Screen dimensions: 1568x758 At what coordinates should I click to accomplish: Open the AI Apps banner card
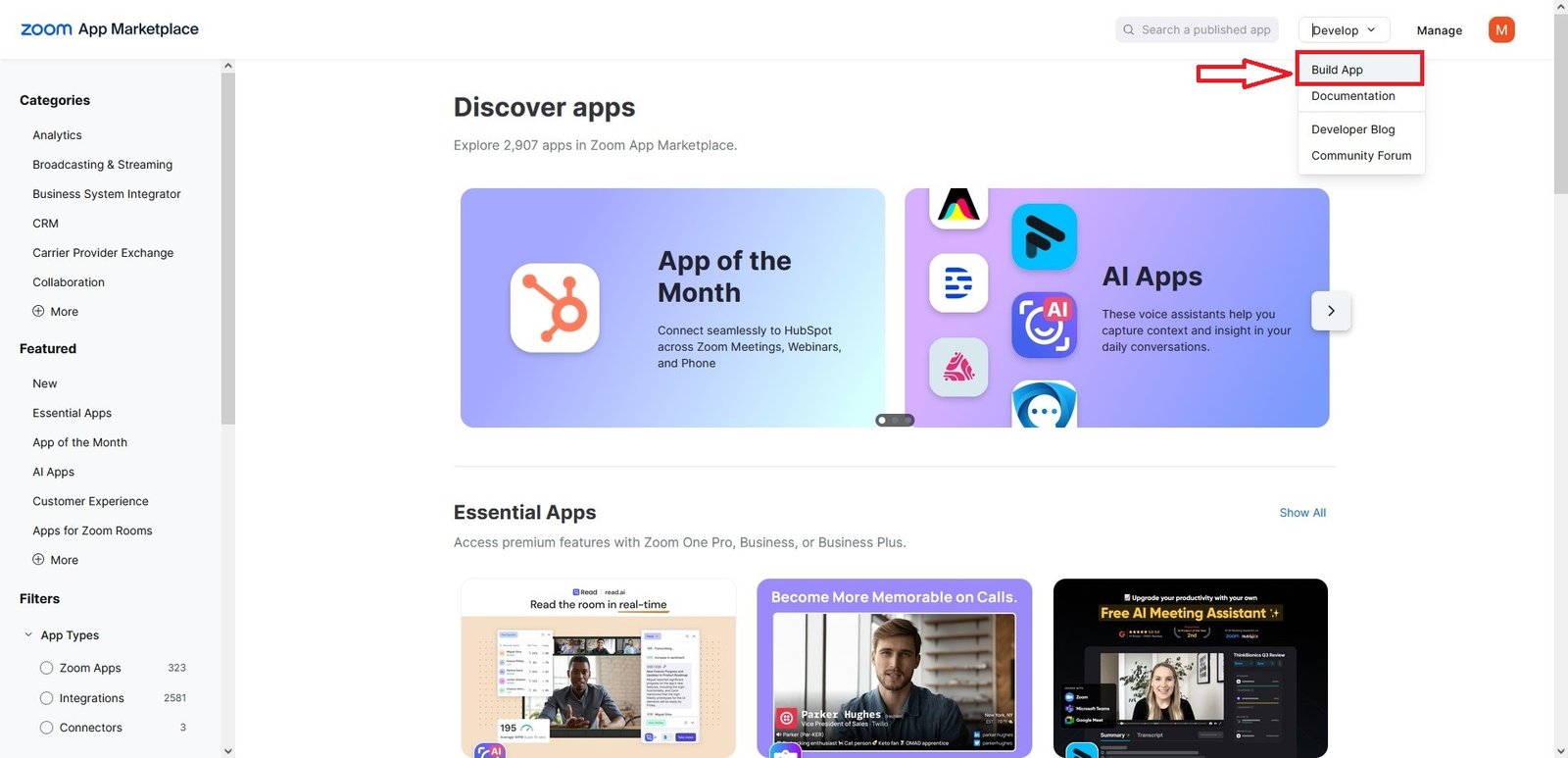click(x=1117, y=308)
